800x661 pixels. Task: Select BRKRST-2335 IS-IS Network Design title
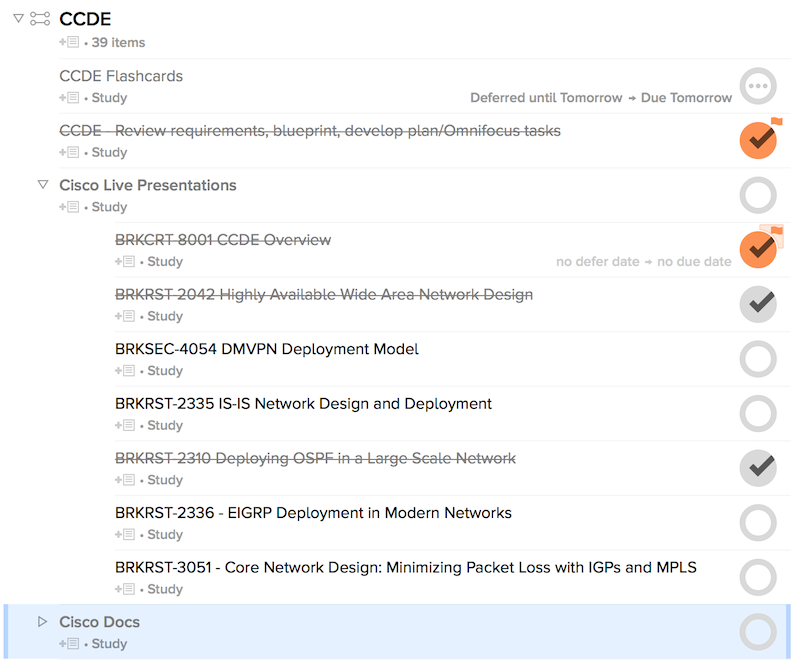tap(303, 403)
